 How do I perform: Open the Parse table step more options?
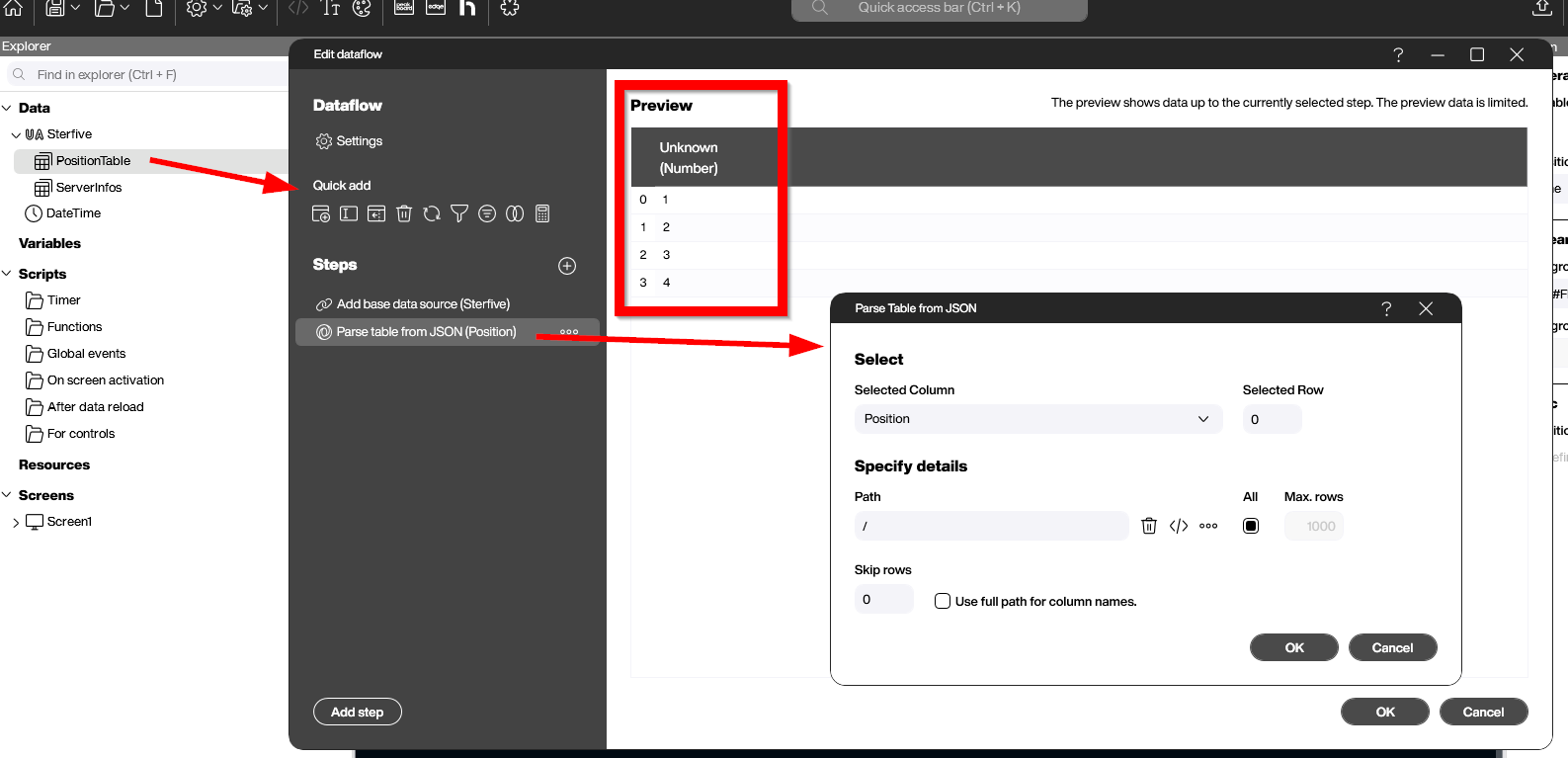click(569, 332)
